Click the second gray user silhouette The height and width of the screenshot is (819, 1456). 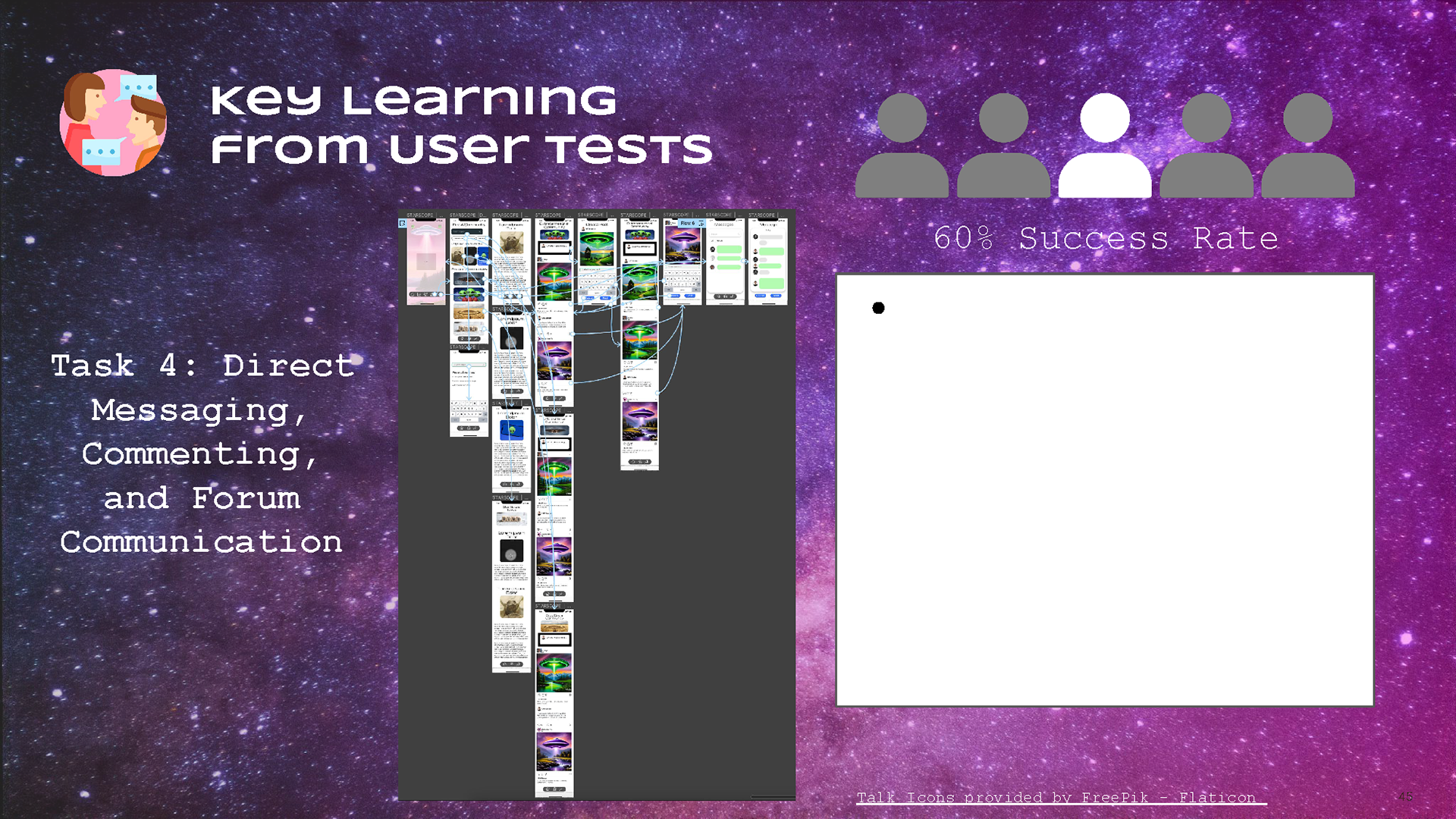1003,146
